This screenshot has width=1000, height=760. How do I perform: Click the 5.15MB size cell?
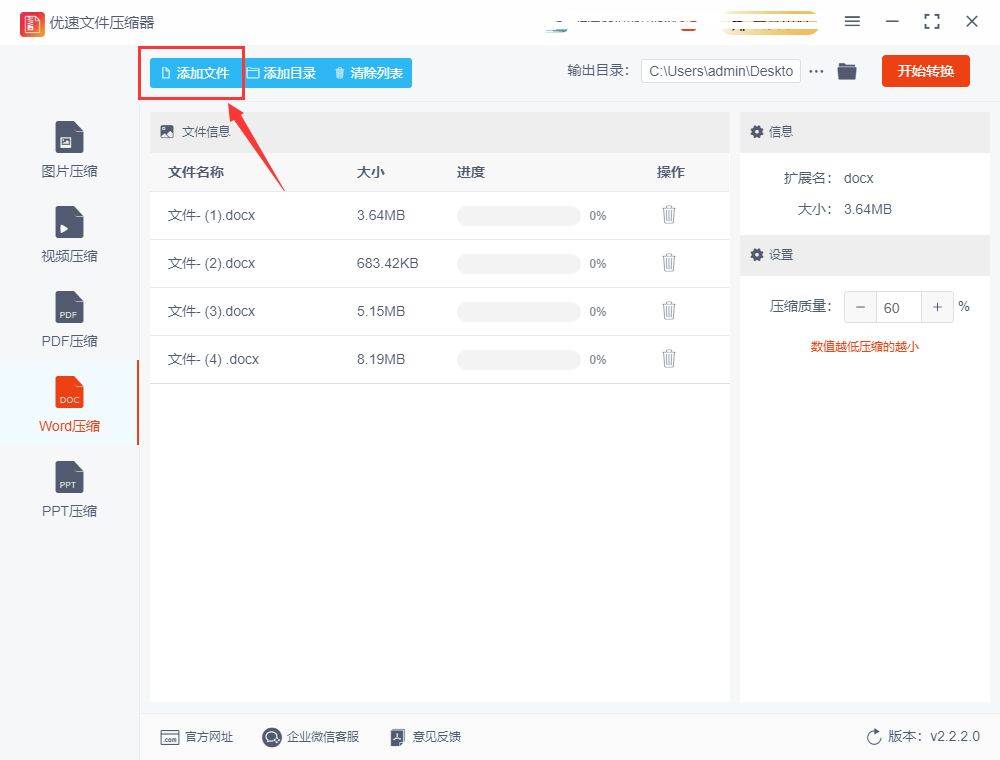(x=381, y=311)
